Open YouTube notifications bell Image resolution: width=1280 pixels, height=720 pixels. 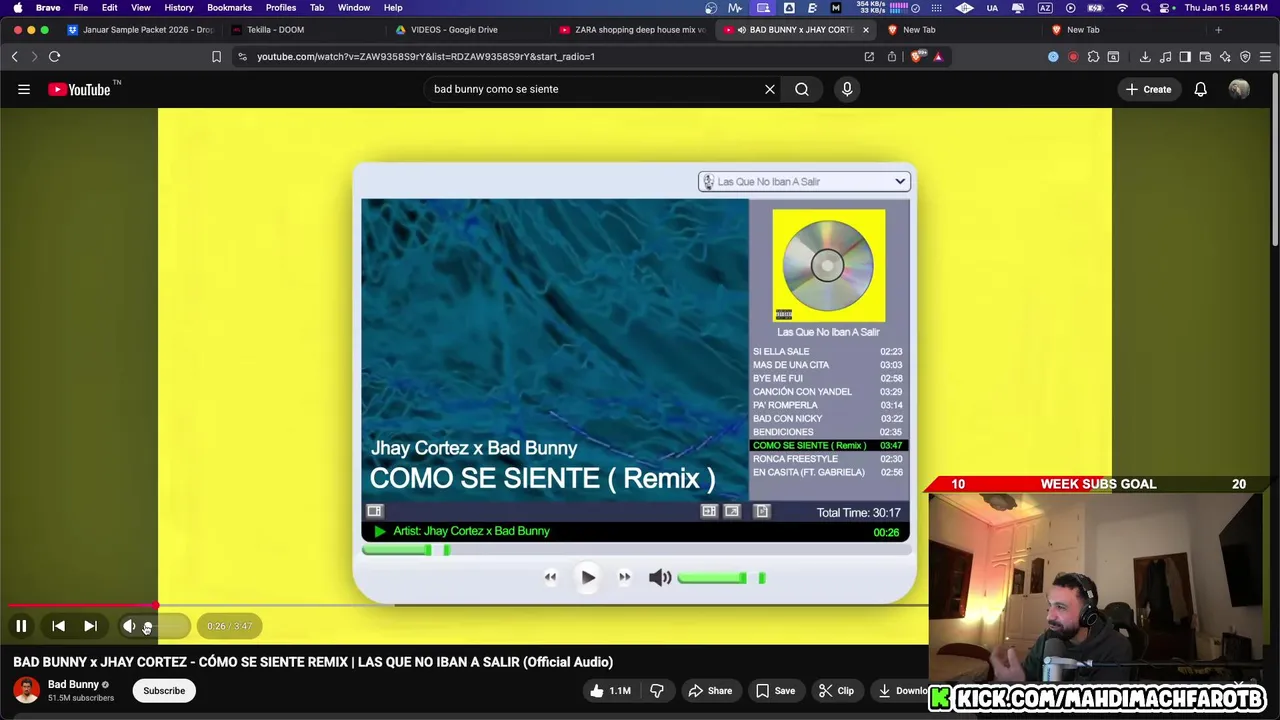1200,90
